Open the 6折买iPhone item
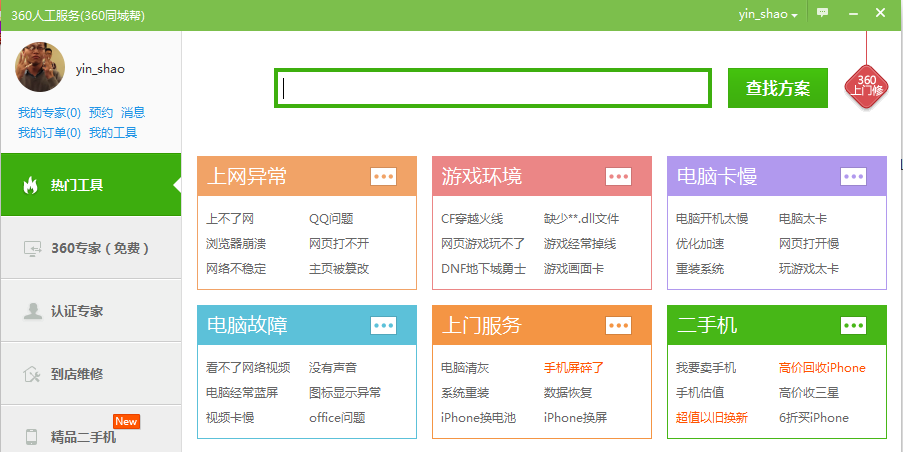This screenshot has height=452, width=903. (x=813, y=417)
